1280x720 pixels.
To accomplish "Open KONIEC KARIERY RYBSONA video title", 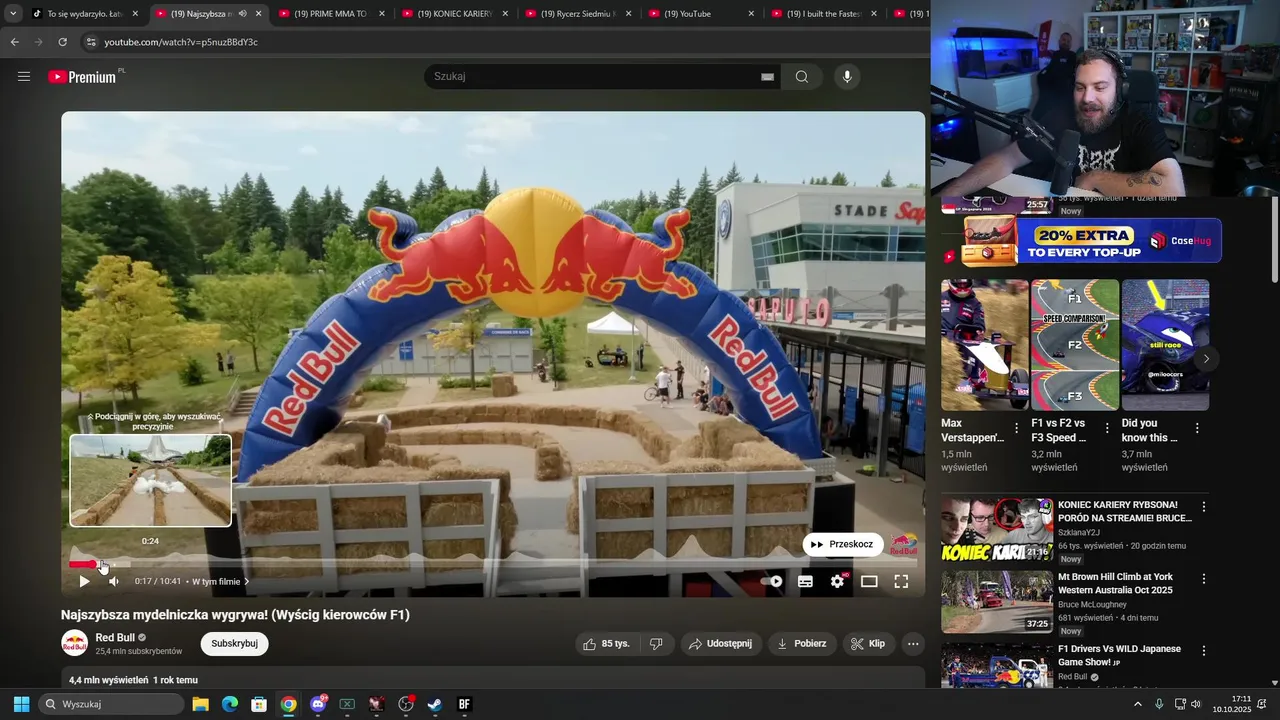I will [x=1125, y=511].
